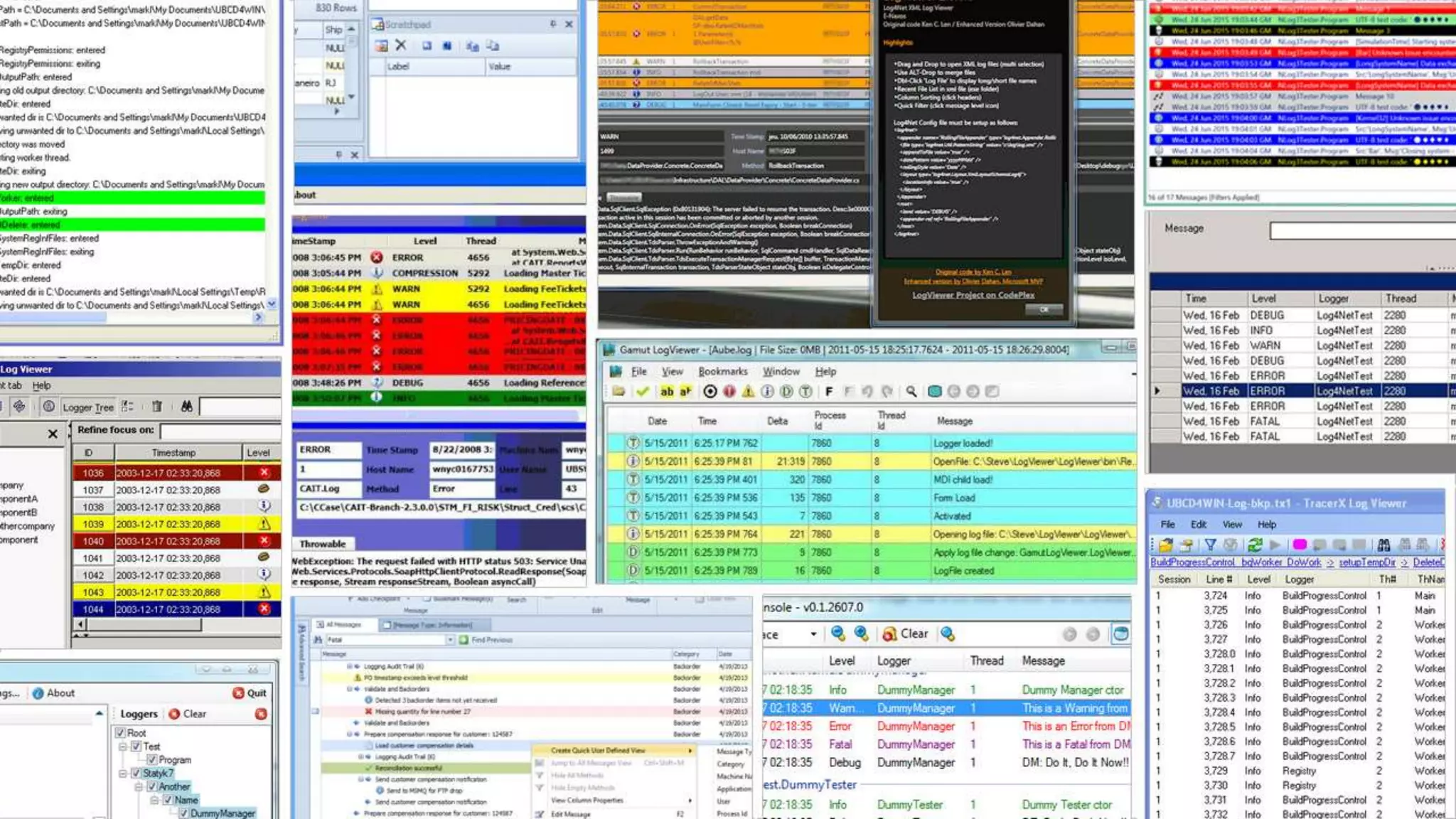Click the LogViewer Project on CodePlex link
The image size is (1456, 819).
(973, 295)
